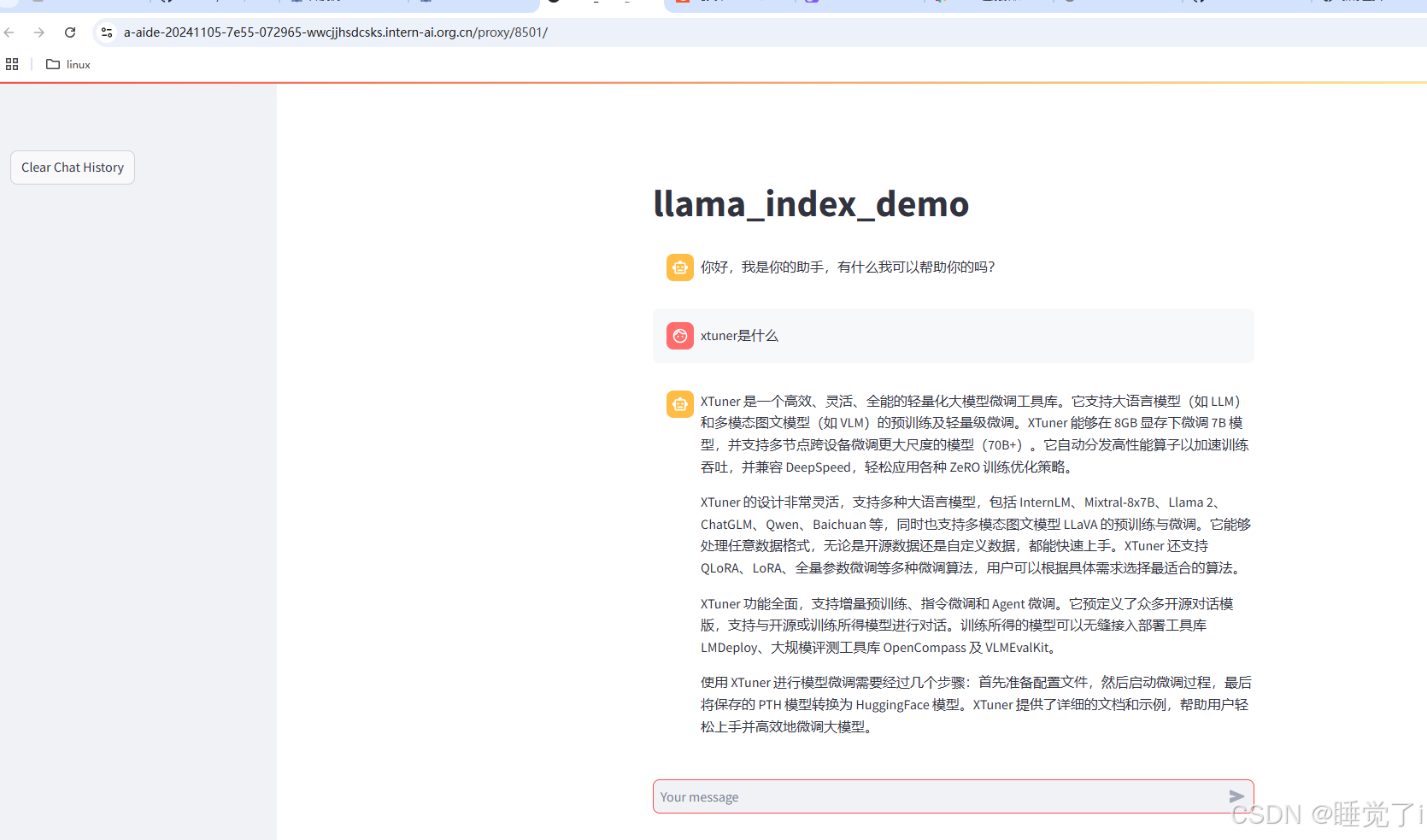This screenshot has height=840, width=1427.
Task: Go forward with the browser forward arrow
Action: pos(39,32)
